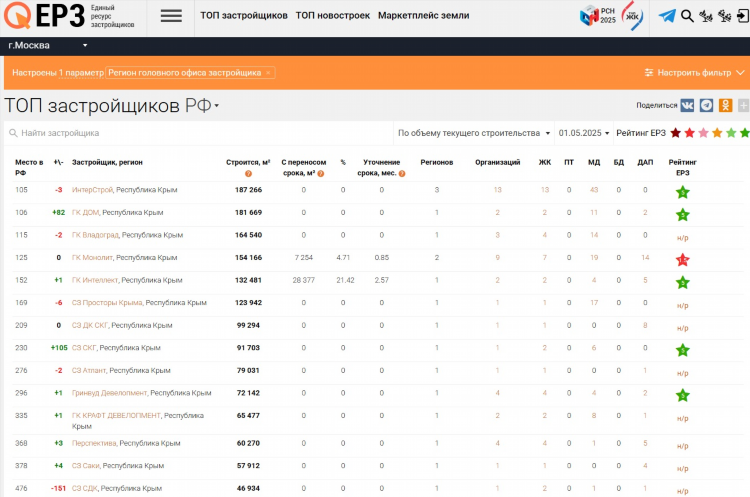Click the -151 change for СЗ СДК
Screen dimensions: 750x497
58,488
